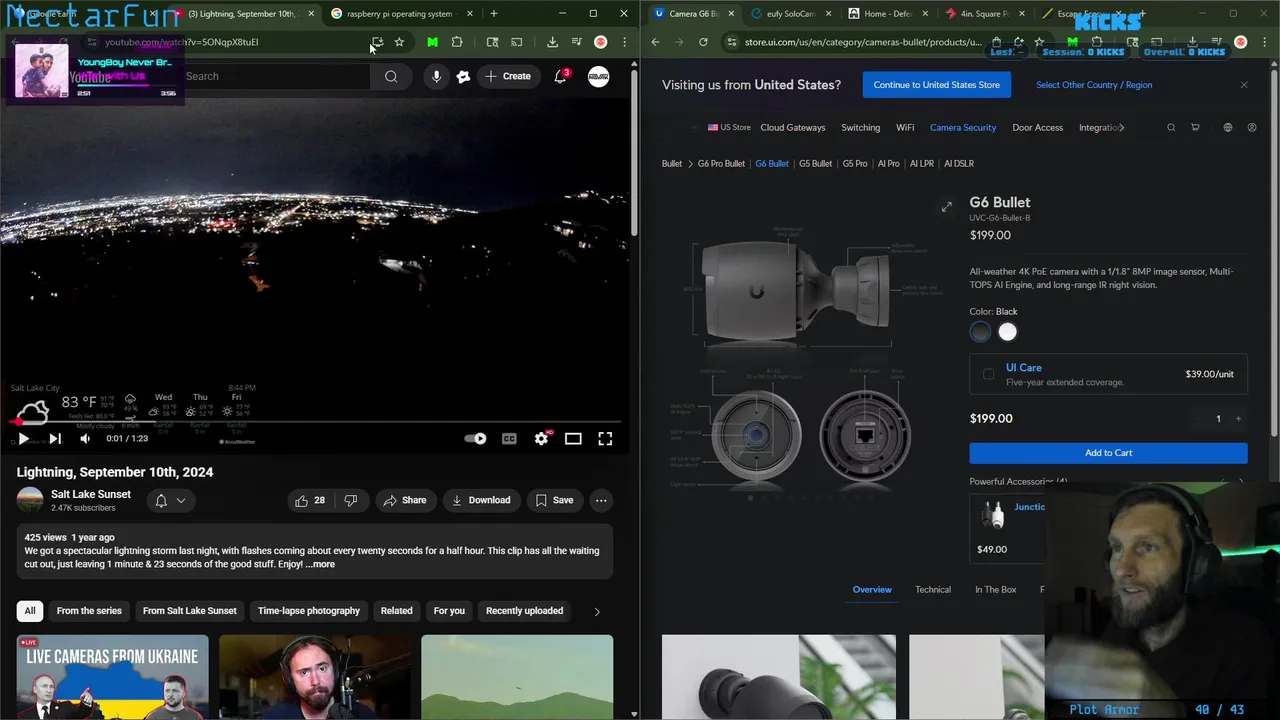Open the store shopping cart

point(1195,128)
